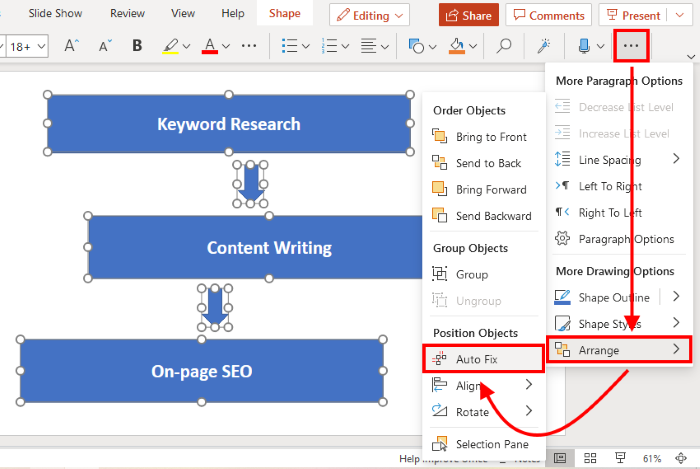Switch to the Slide Show tab
700x469 pixels.
pos(55,13)
